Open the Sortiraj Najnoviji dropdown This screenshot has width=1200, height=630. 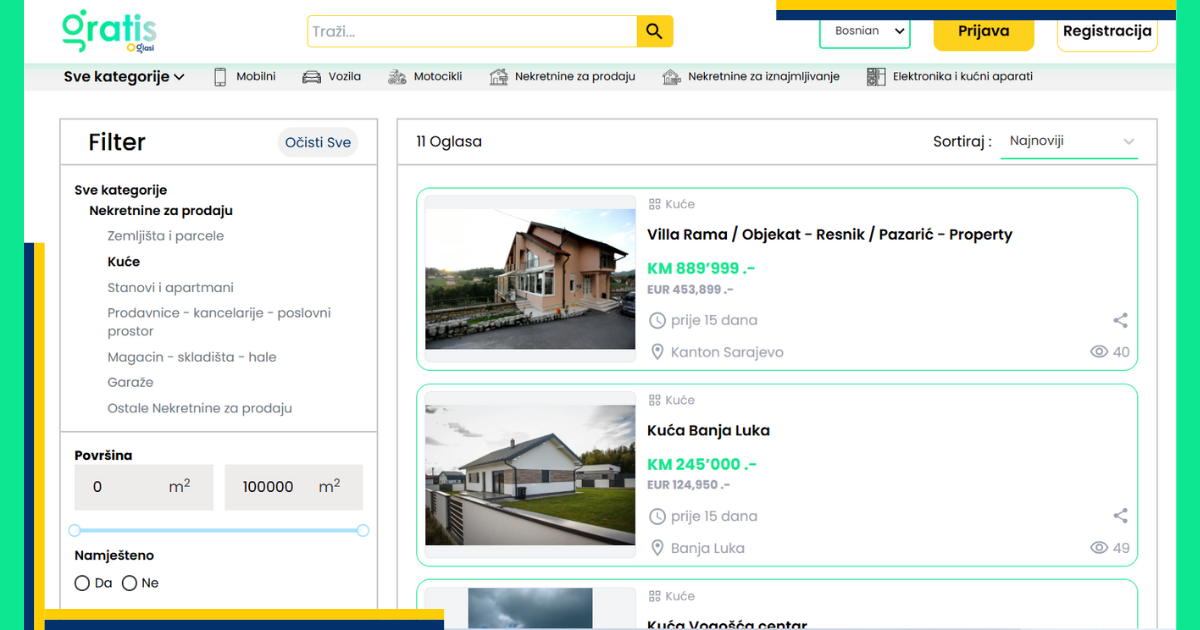[1070, 141]
